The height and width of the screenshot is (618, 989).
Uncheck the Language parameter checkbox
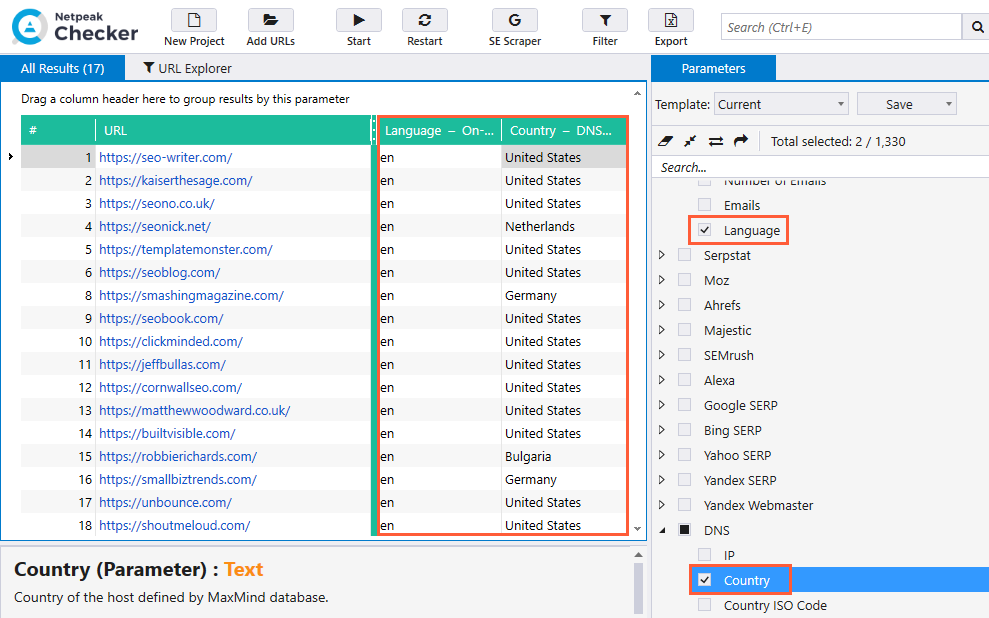click(705, 230)
